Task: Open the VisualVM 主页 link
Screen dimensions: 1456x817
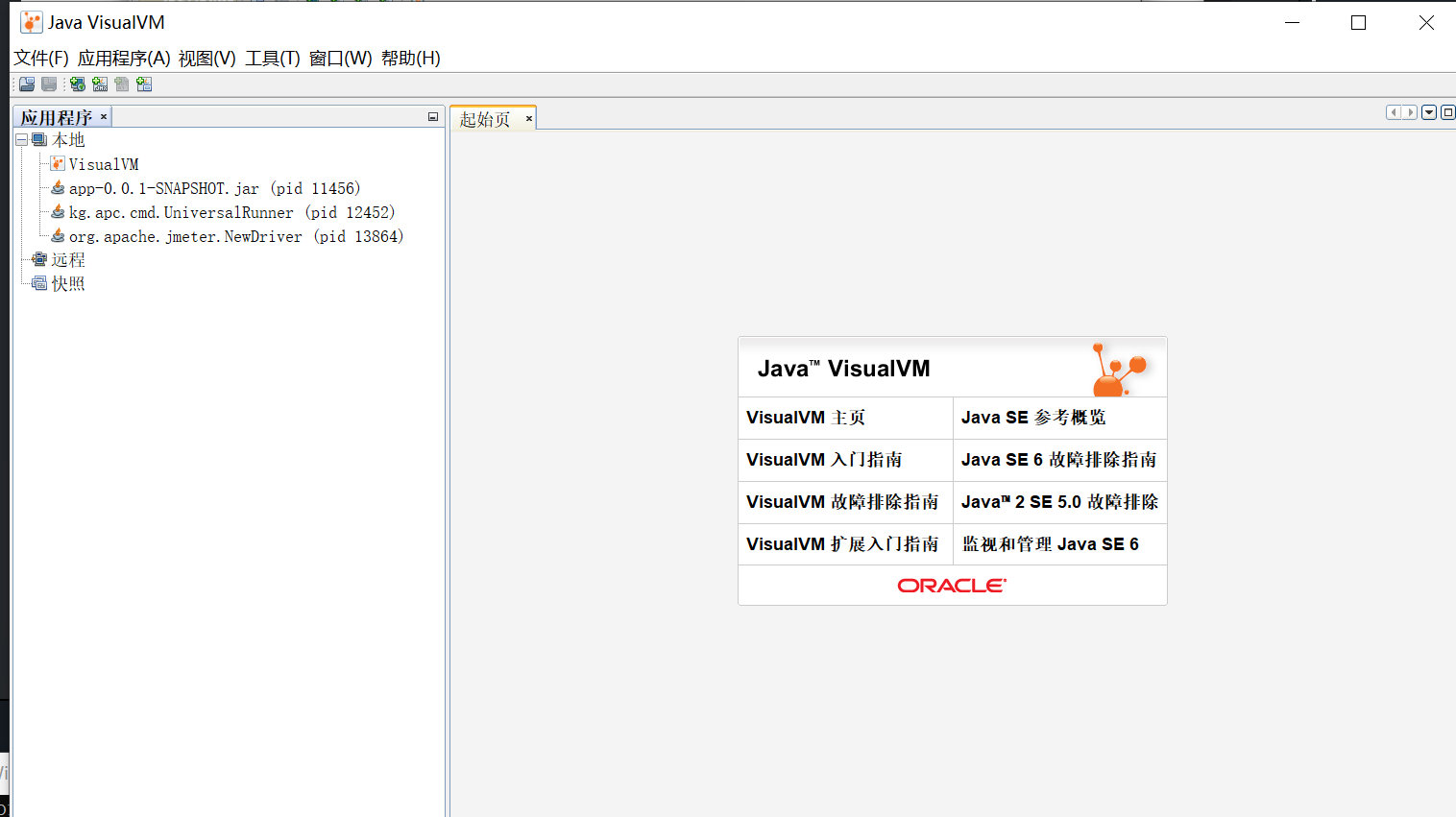Action: (x=806, y=418)
